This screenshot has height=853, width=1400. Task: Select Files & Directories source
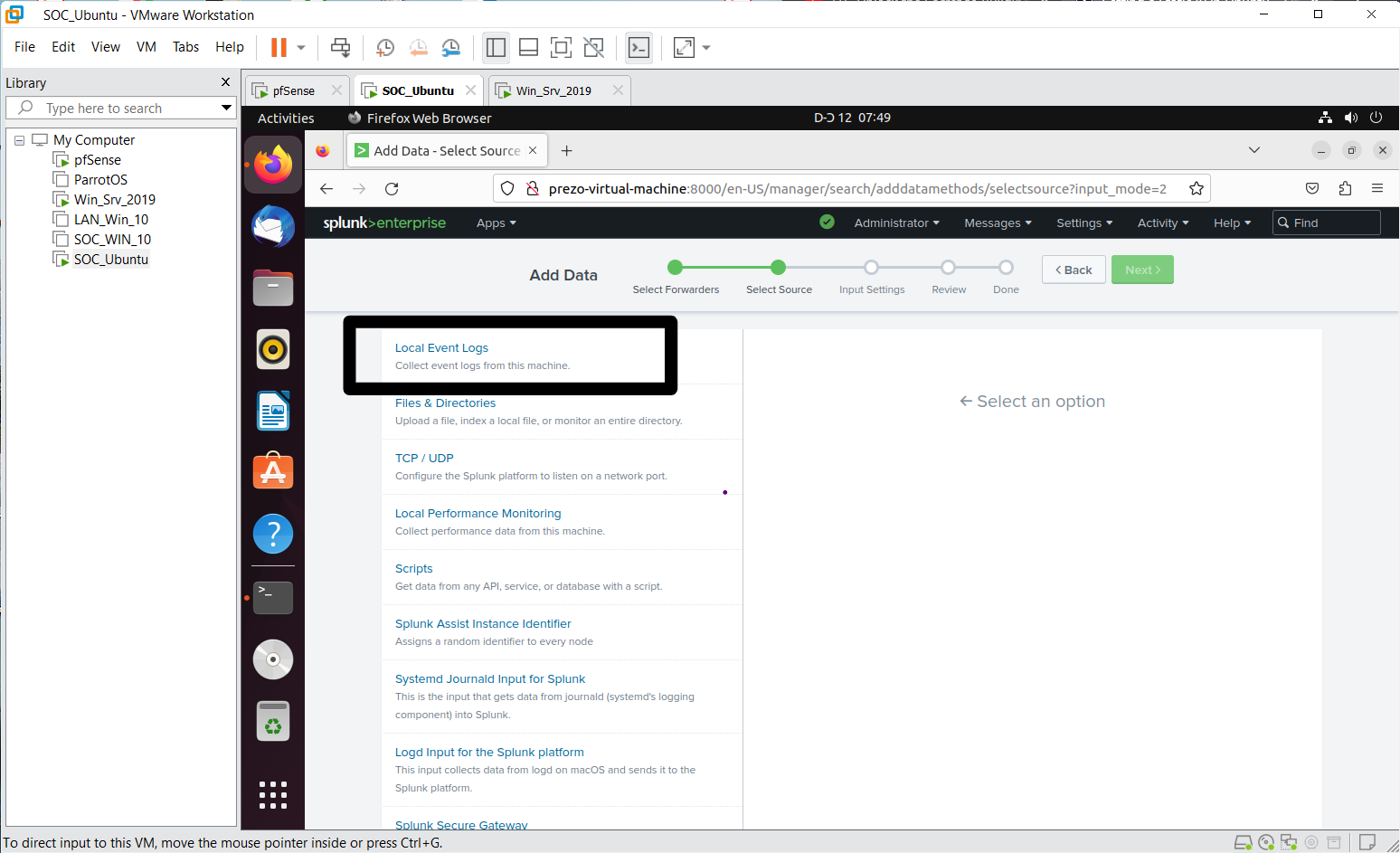pyautogui.click(x=445, y=403)
